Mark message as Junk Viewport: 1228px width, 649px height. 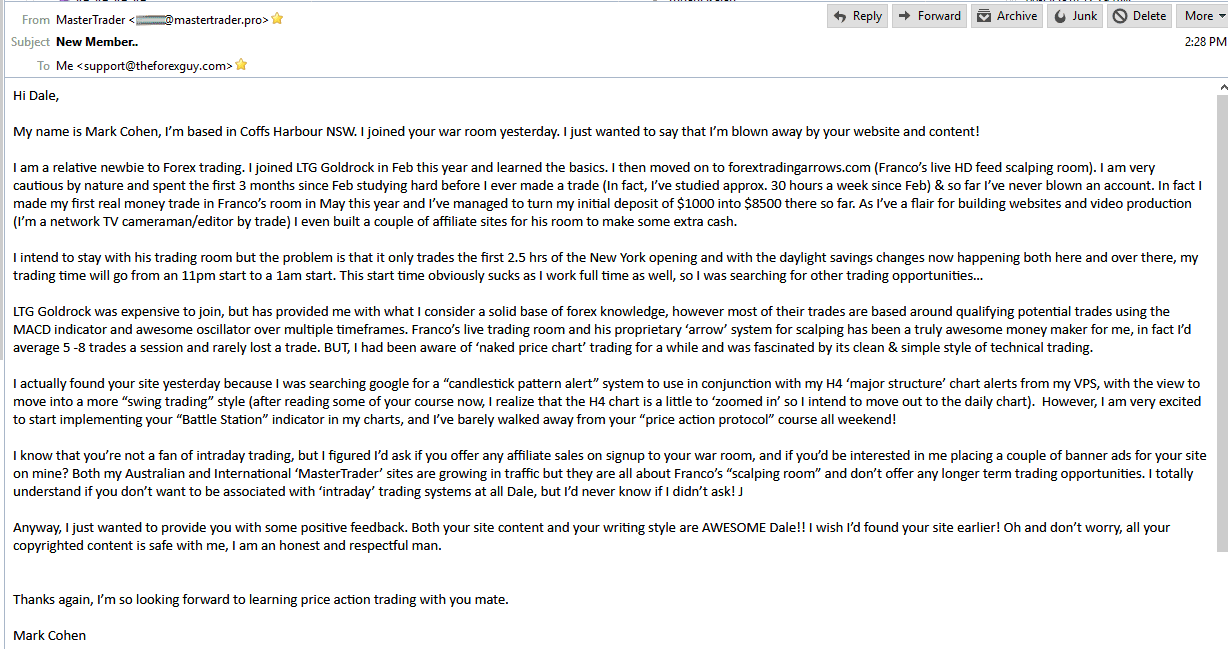point(1076,16)
